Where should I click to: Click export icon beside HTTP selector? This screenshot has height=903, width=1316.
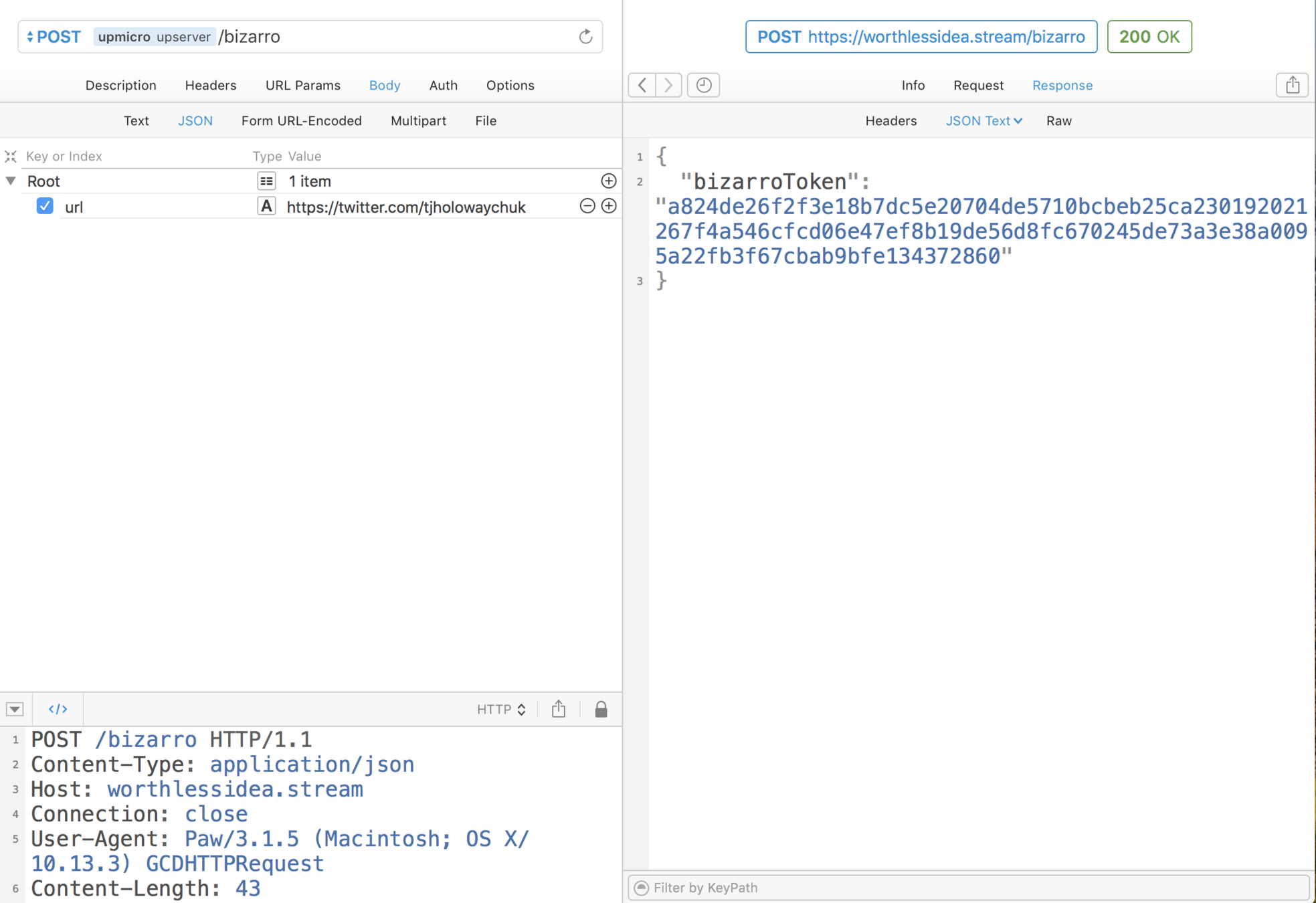(559, 709)
